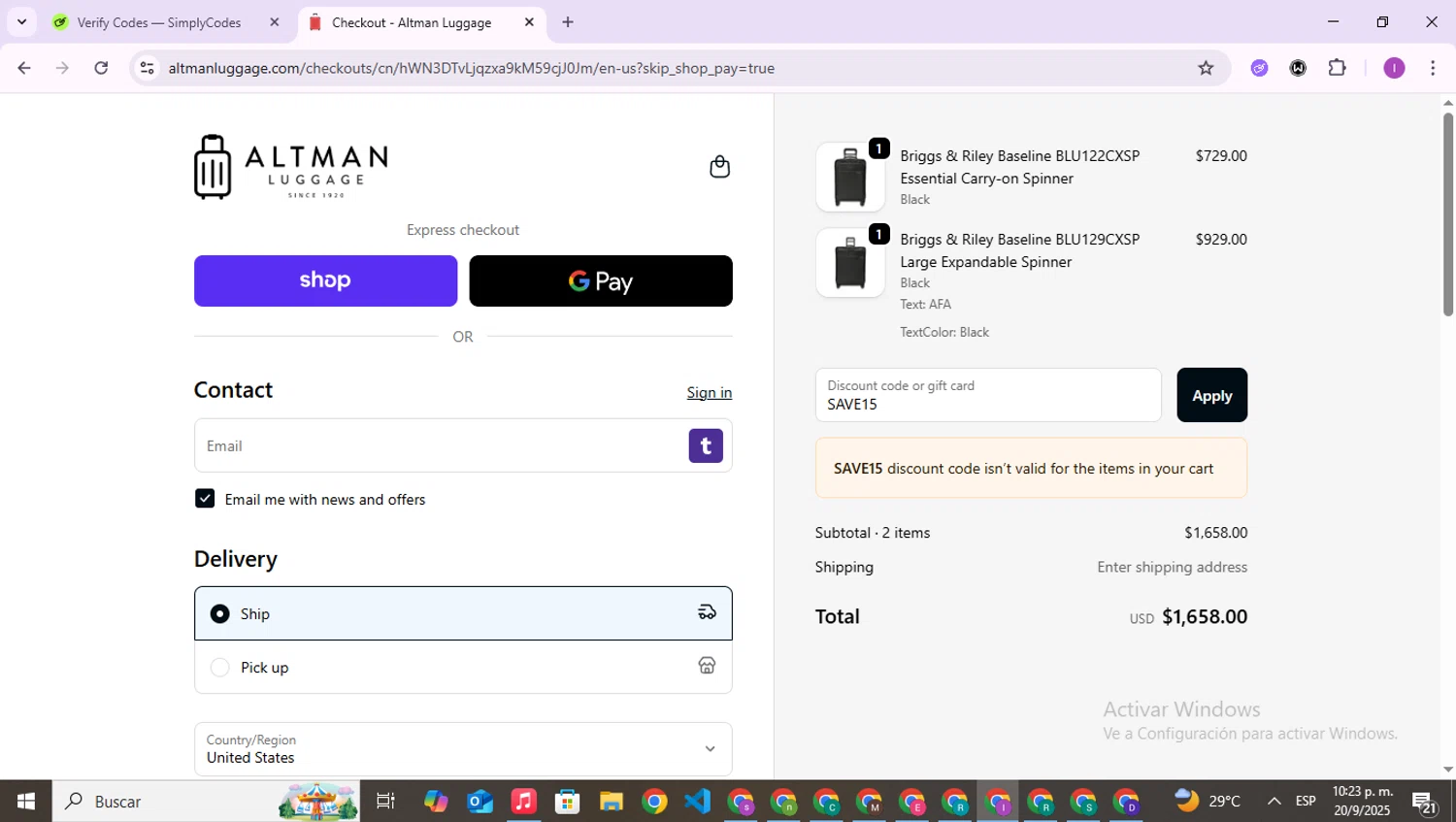This screenshot has height=822, width=1456.
Task: Open Chrome three-dot menu
Action: point(1433,68)
